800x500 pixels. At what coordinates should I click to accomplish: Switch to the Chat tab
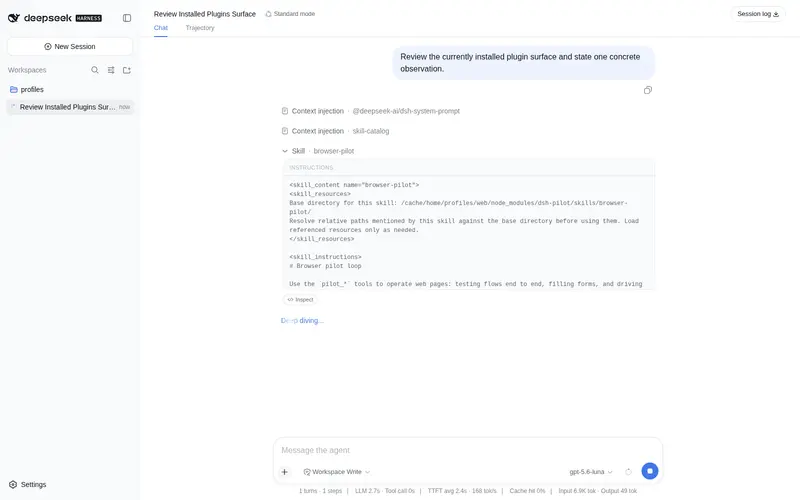pyautogui.click(x=161, y=28)
